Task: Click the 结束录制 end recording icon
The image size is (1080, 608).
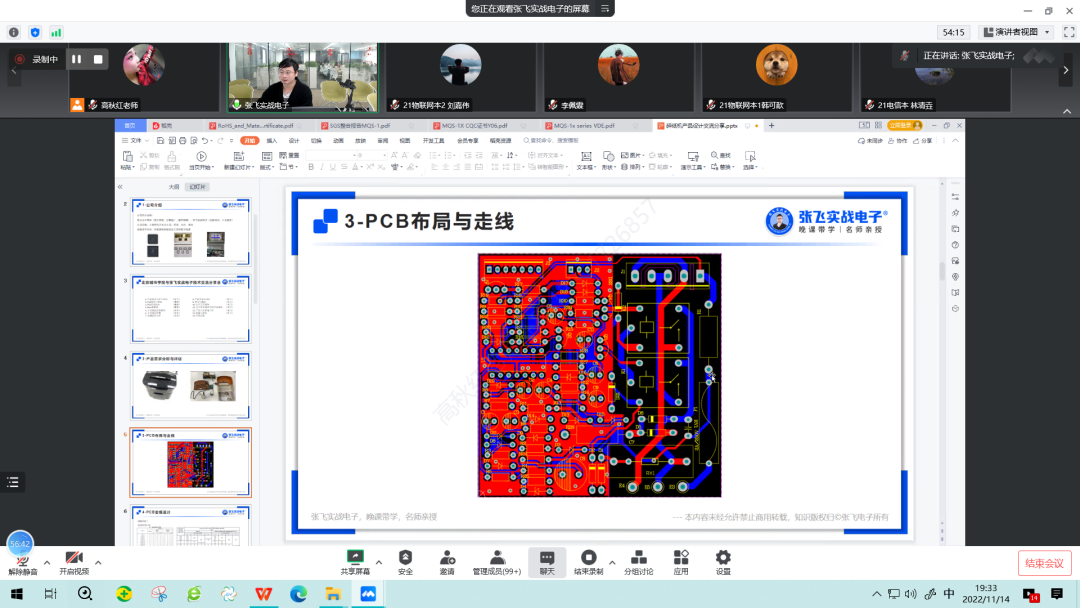Action: coord(588,558)
